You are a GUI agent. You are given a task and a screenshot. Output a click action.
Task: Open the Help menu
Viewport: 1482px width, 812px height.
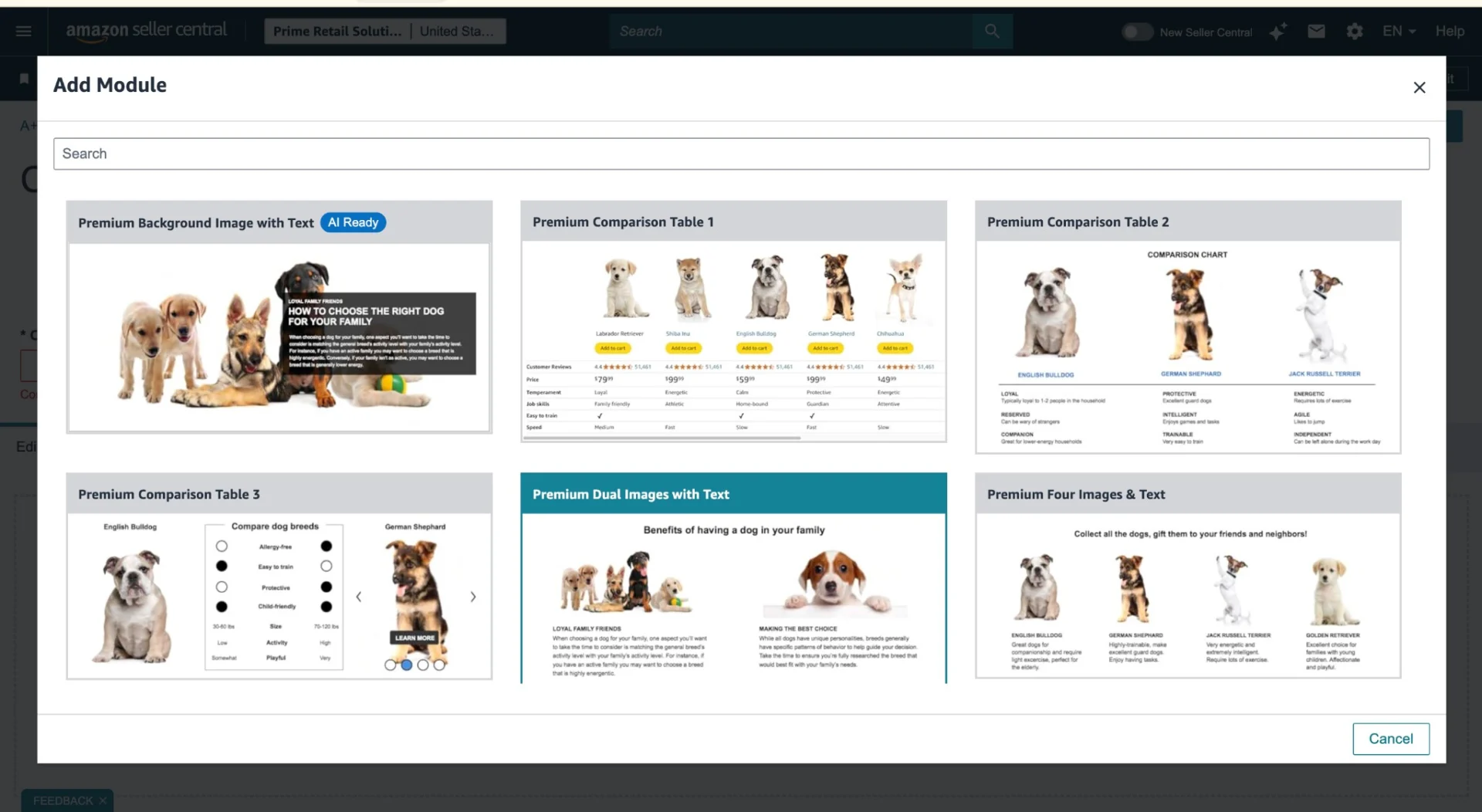tap(1450, 31)
